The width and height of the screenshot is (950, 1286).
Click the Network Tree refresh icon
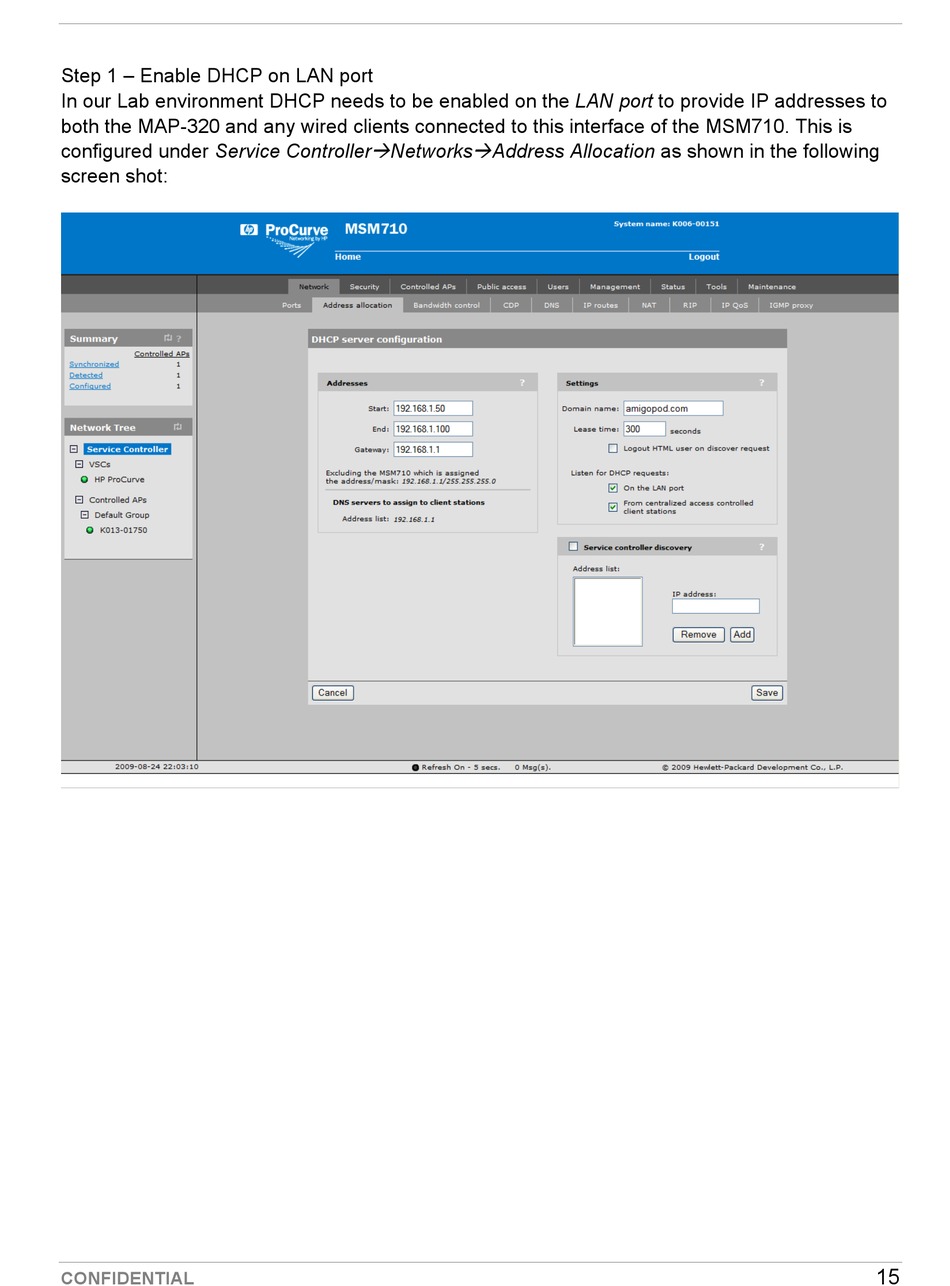tap(177, 427)
